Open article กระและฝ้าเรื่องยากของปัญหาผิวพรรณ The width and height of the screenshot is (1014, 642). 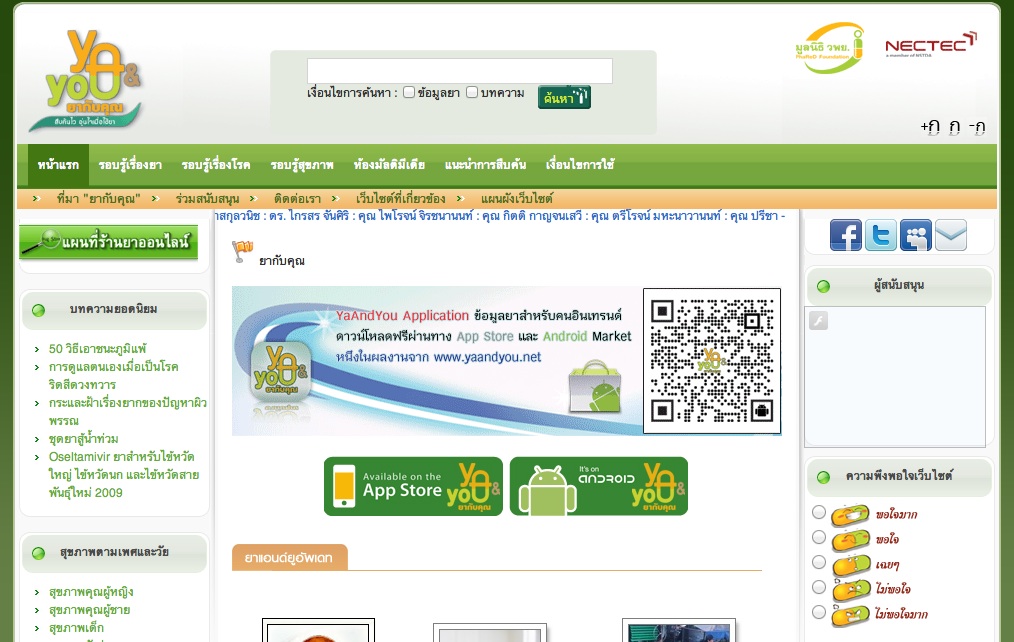coord(128,412)
